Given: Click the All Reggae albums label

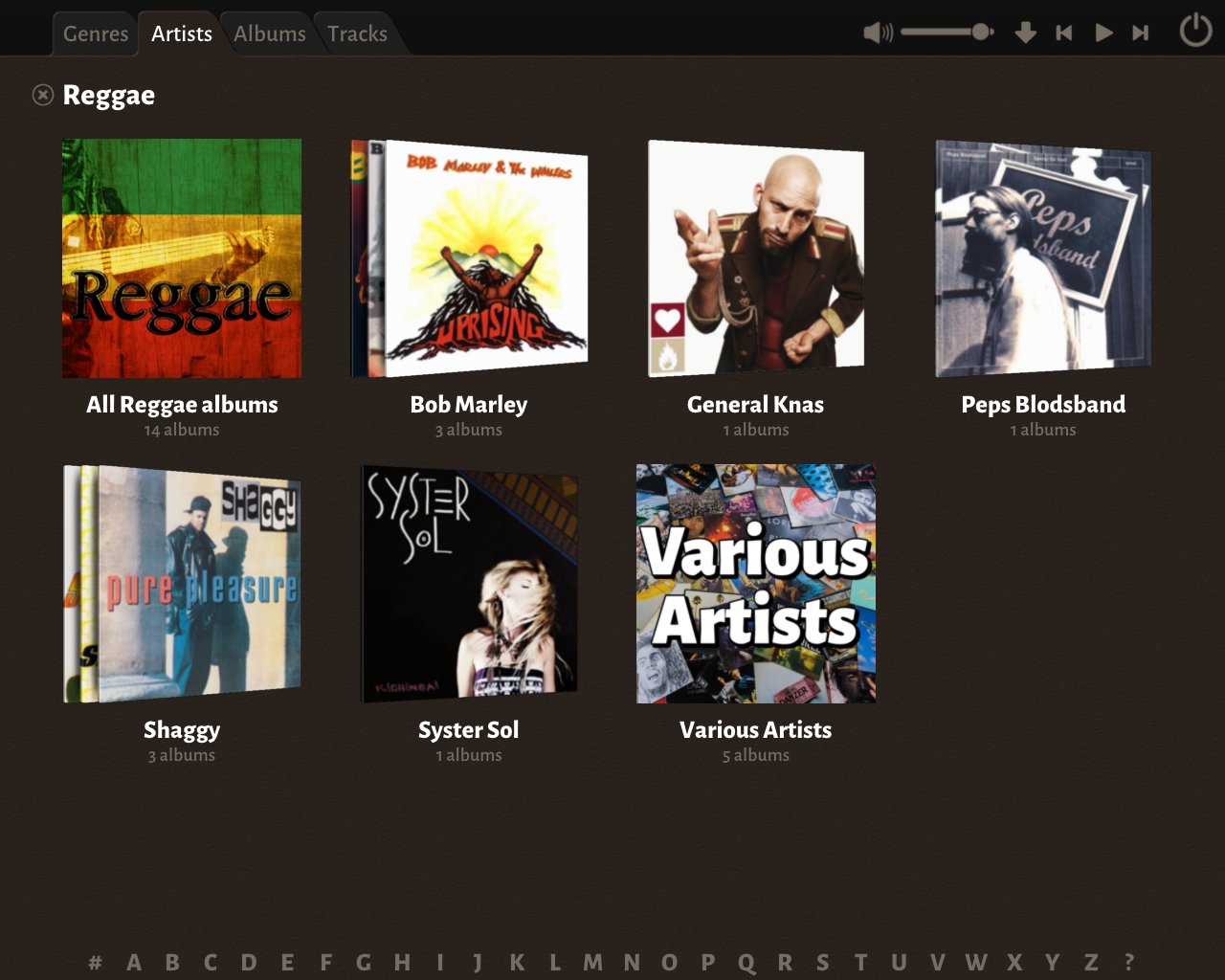Looking at the screenshot, I should coord(182,405).
